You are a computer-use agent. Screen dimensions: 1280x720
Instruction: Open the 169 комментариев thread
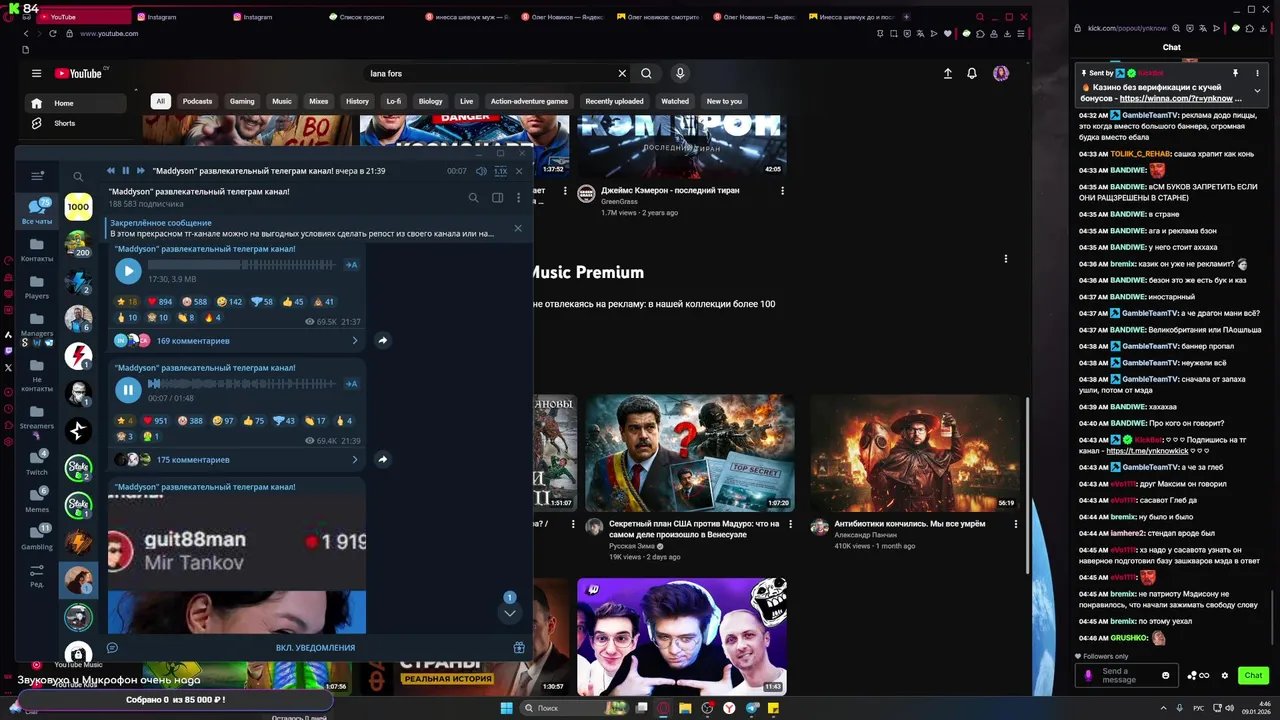pos(236,341)
